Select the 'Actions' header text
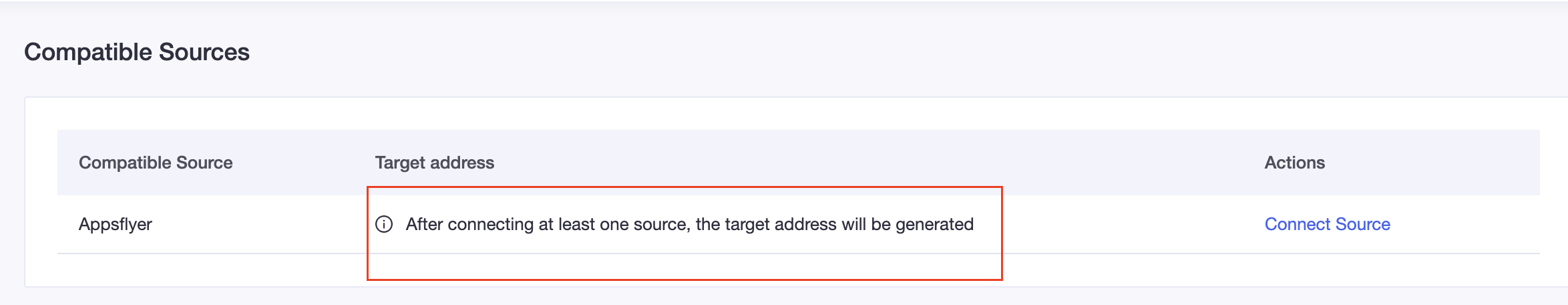This screenshot has height=305, width=1568. coord(1294,163)
